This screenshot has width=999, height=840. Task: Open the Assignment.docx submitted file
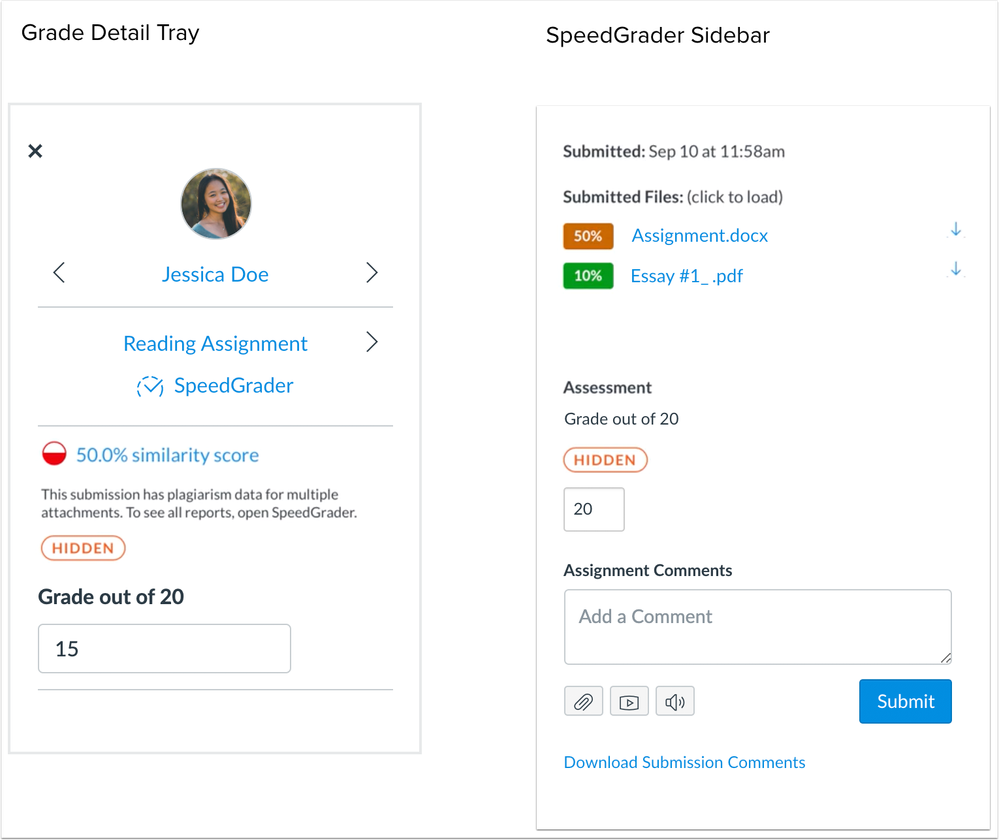point(699,235)
